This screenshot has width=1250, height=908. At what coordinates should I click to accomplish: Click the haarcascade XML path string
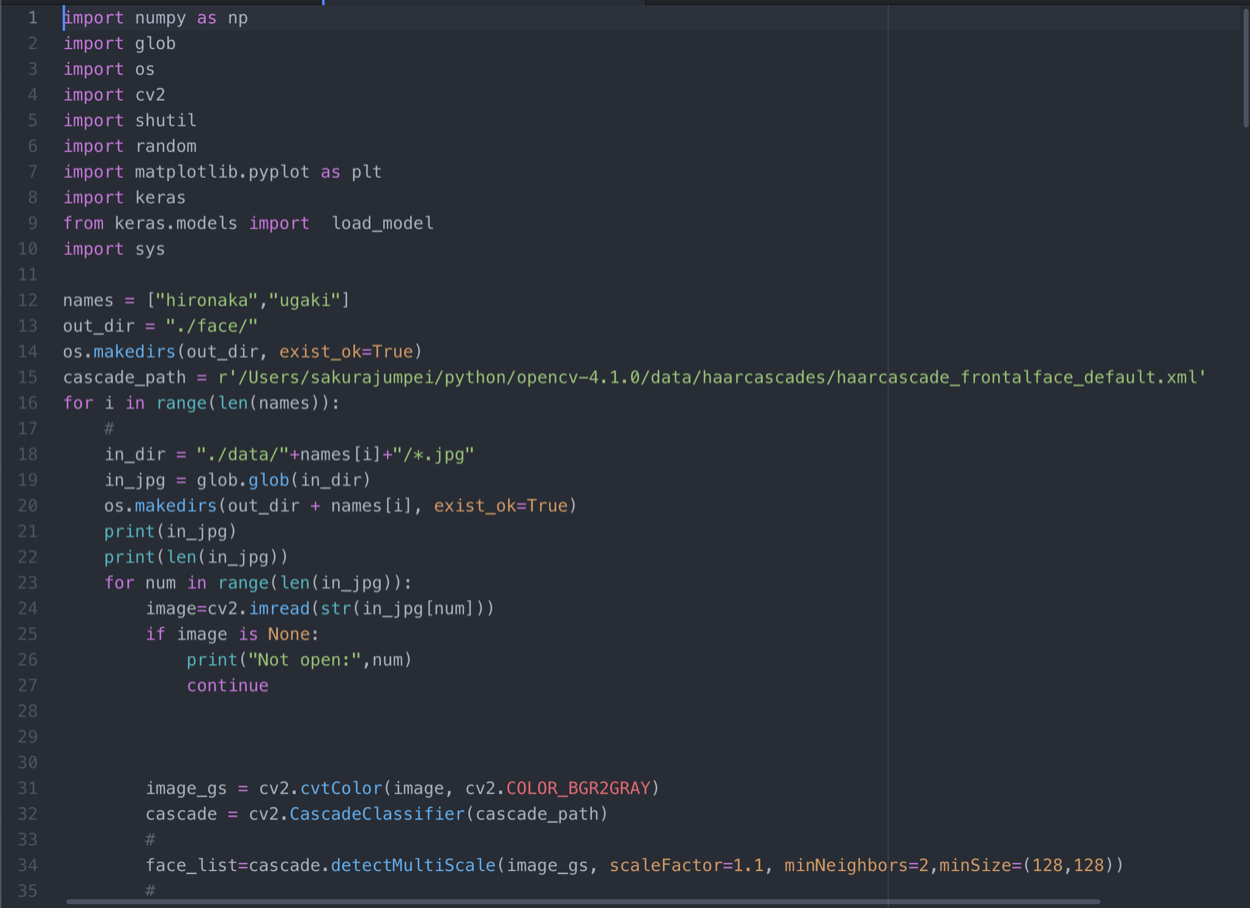(712, 377)
